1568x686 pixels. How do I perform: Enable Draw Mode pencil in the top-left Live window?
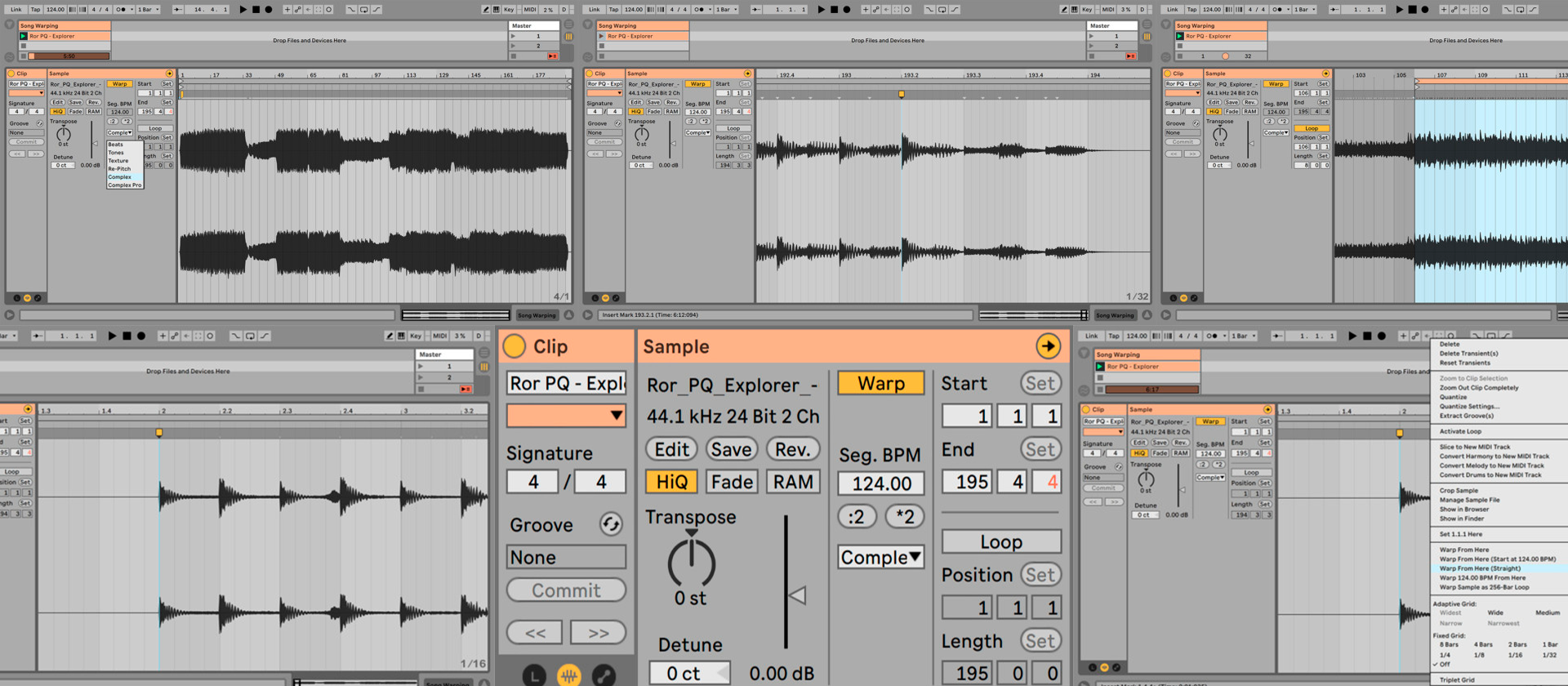pos(485,10)
